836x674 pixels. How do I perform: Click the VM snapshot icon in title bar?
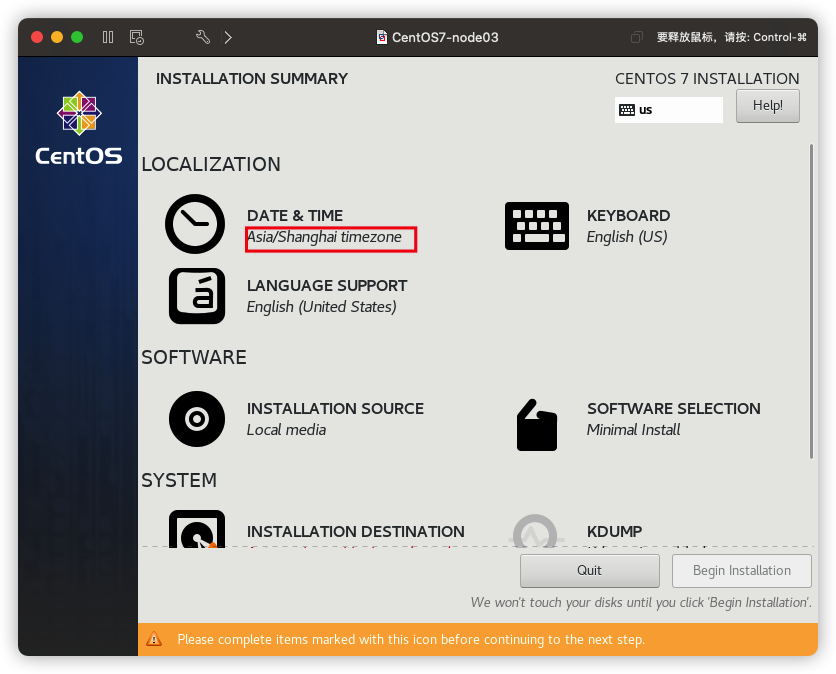136,37
